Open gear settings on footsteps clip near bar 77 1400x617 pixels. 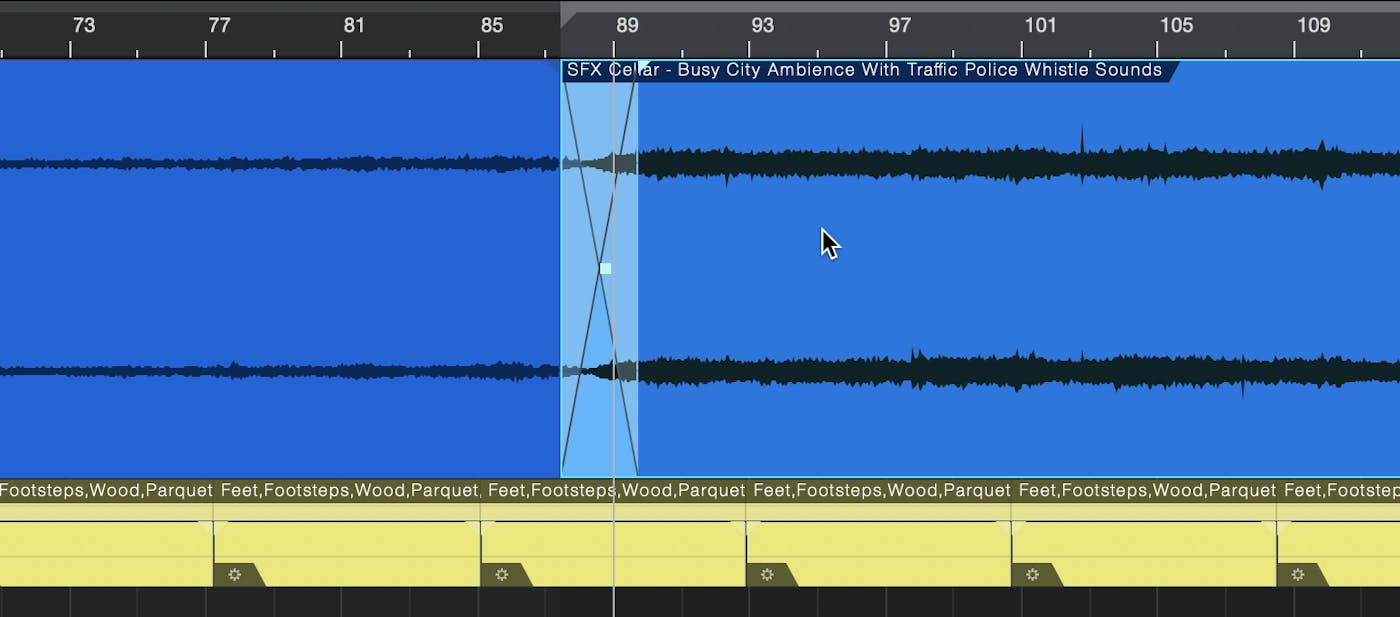[235, 575]
